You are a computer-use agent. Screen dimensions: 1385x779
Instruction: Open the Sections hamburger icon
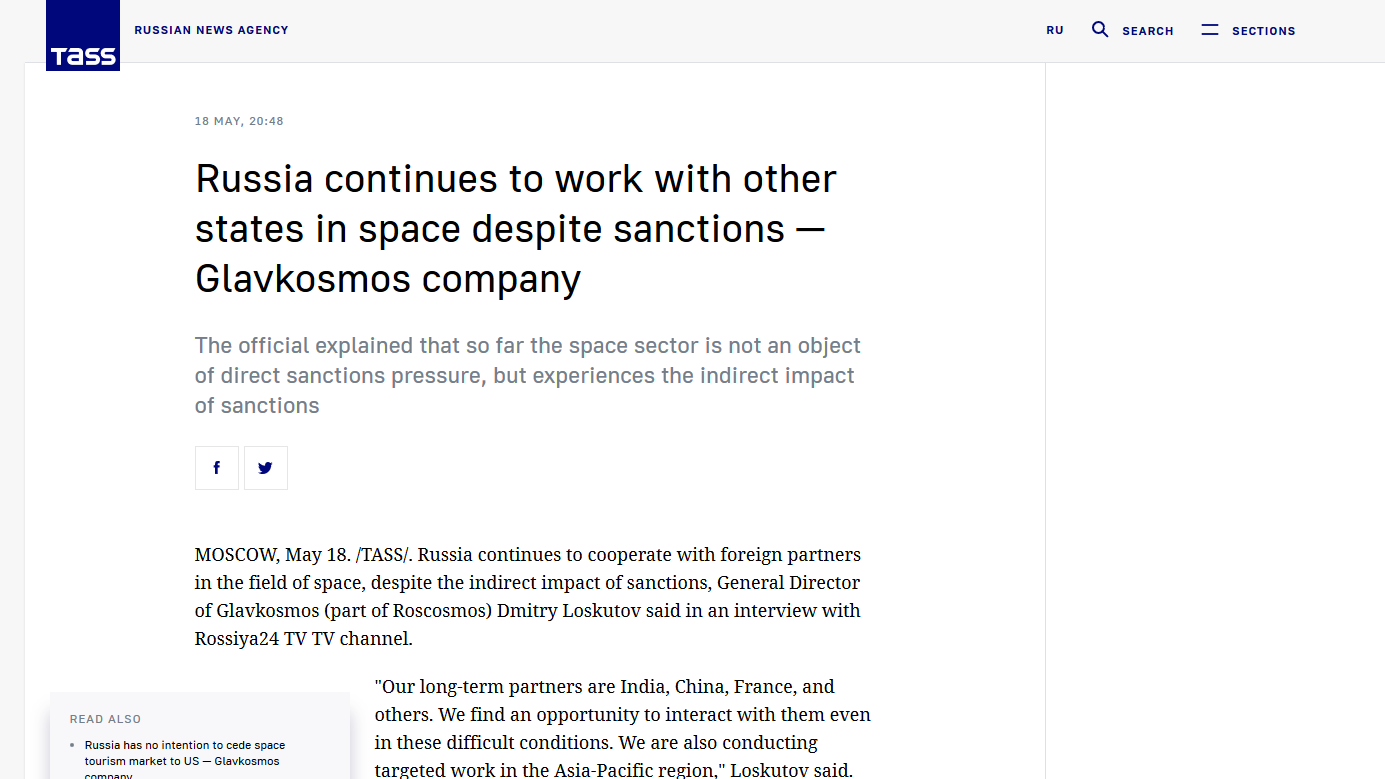(1210, 30)
